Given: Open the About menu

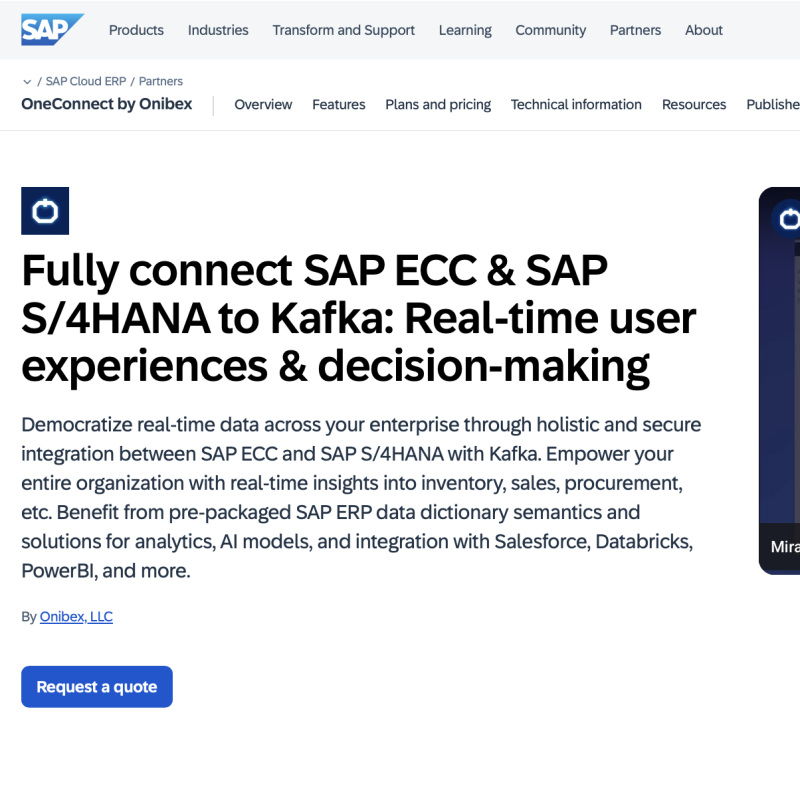Looking at the screenshot, I should pos(703,30).
